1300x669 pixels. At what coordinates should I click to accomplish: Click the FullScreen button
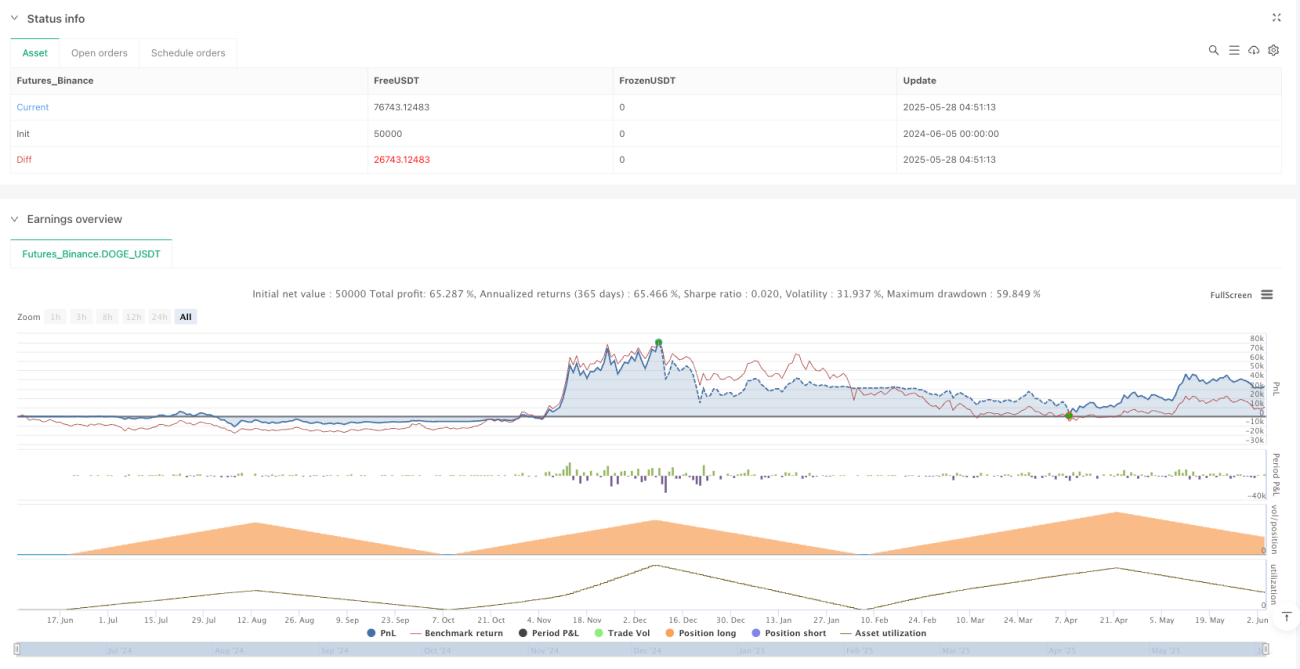tap(1231, 295)
